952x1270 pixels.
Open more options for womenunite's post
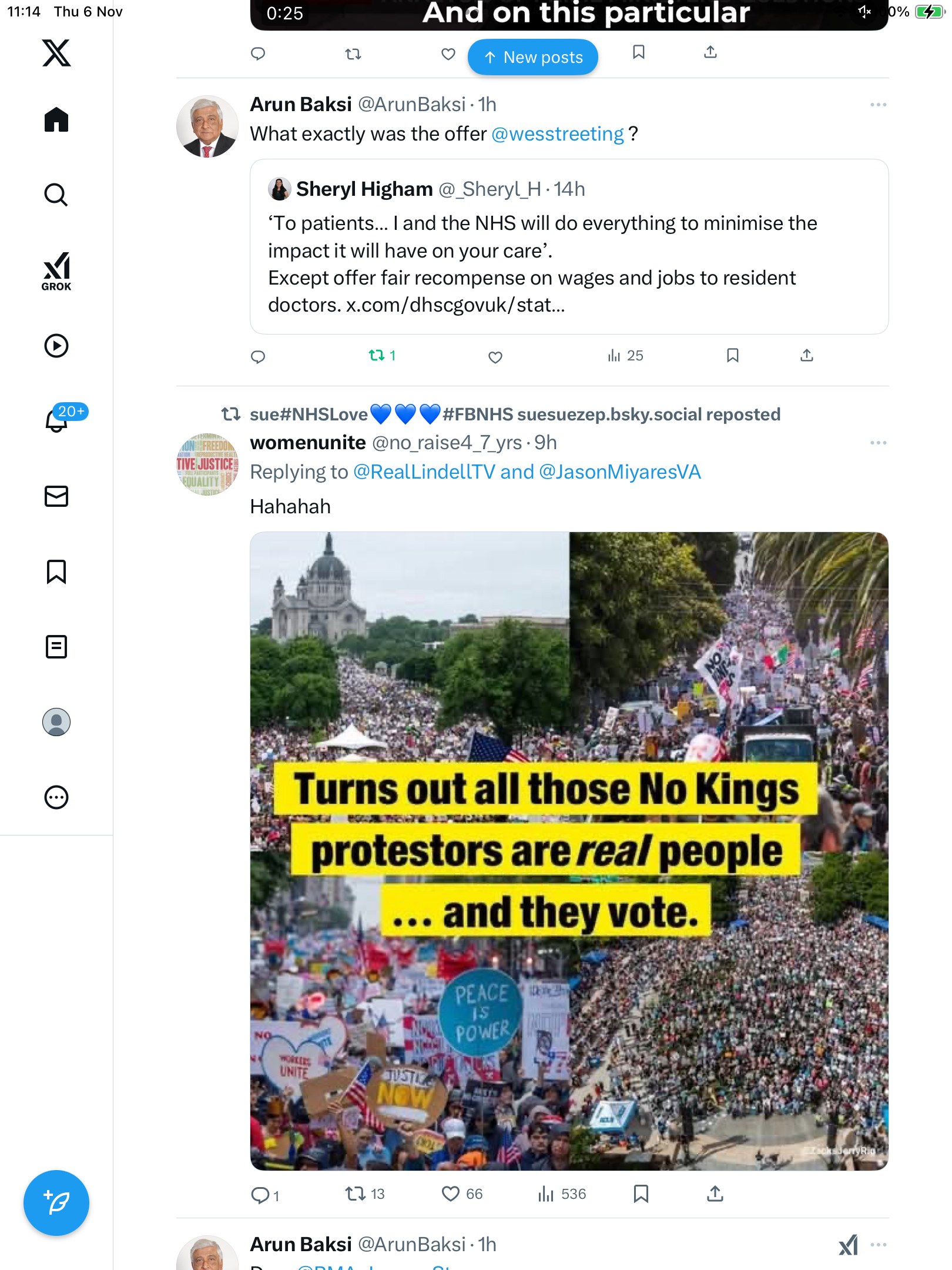(x=878, y=443)
